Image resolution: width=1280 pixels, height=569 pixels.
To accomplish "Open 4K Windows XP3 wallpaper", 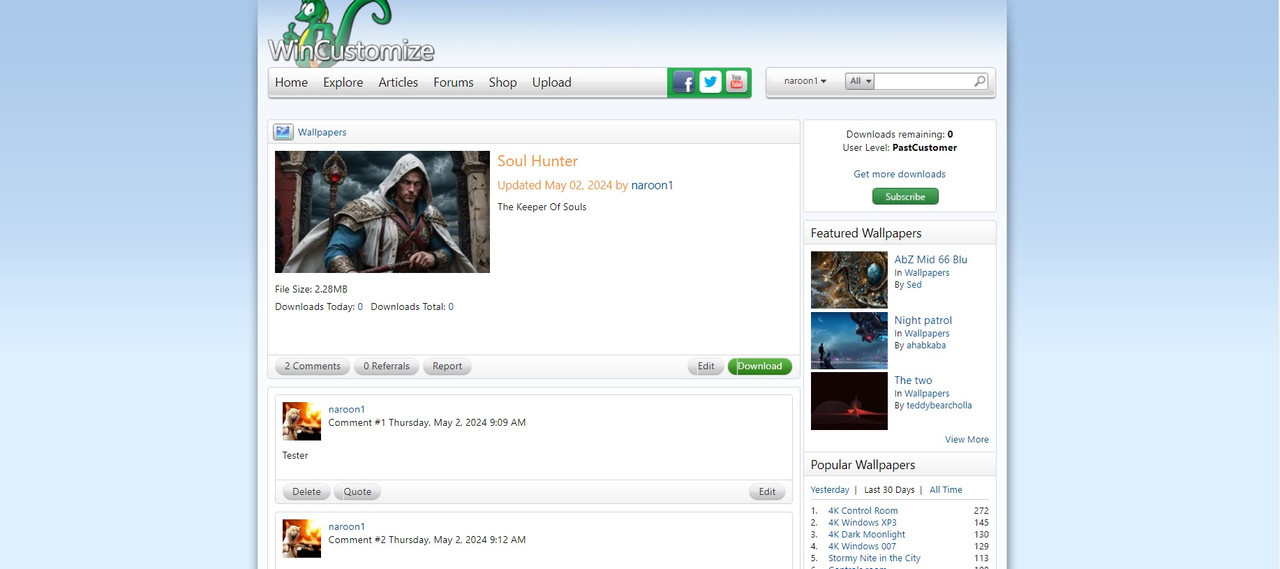I will coord(862,522).
